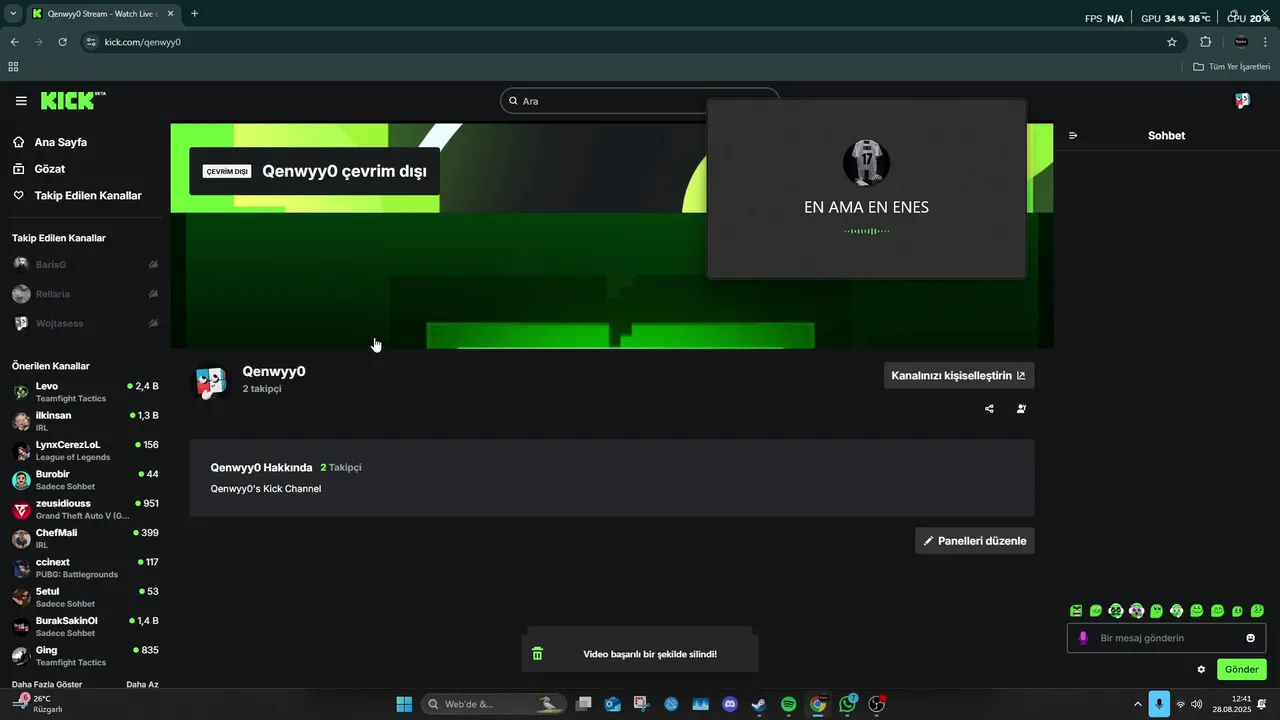This screenshot has width=1280, height=720.
Task: Open the apps grid in bookmarks bar
Action: point(13,67)
